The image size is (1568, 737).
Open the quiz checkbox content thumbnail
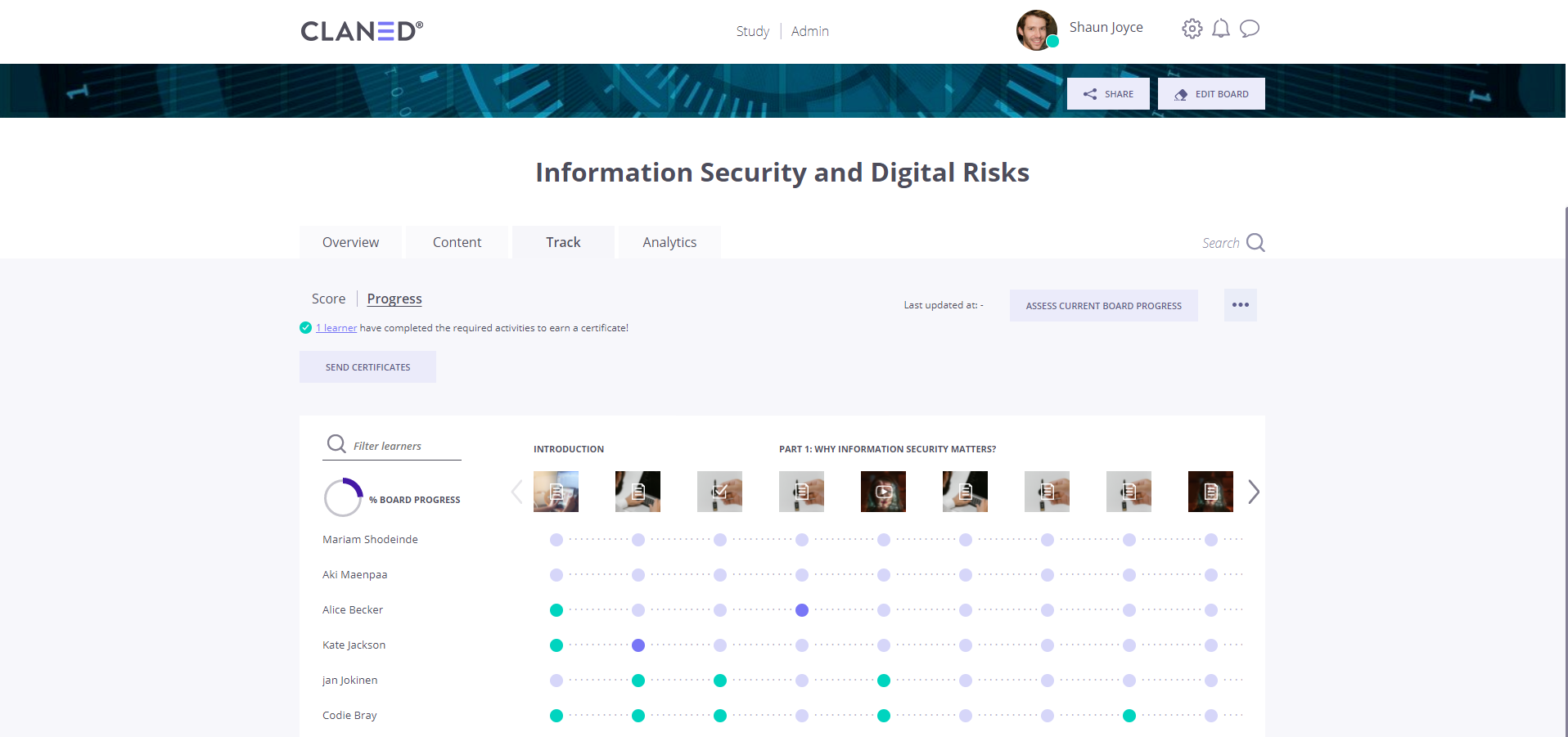click(x=719, y=492)
